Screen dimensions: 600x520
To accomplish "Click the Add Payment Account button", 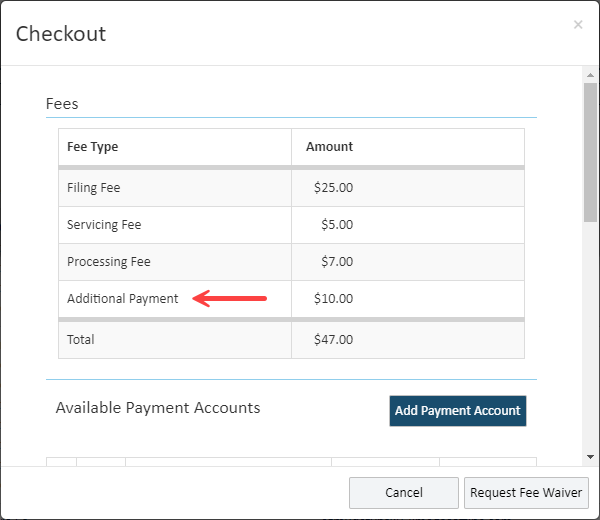I will 458,411.
